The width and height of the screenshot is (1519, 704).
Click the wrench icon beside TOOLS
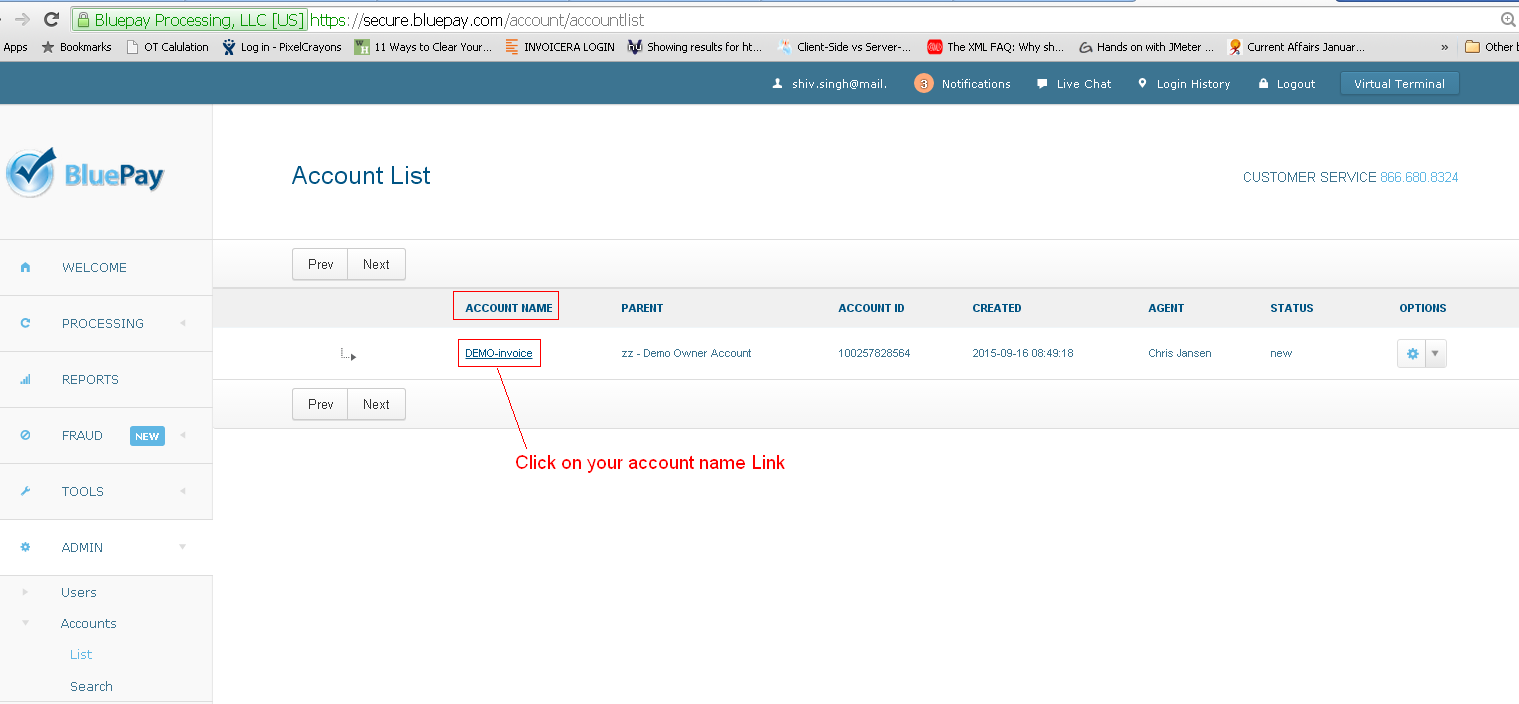tap(26, 491)
